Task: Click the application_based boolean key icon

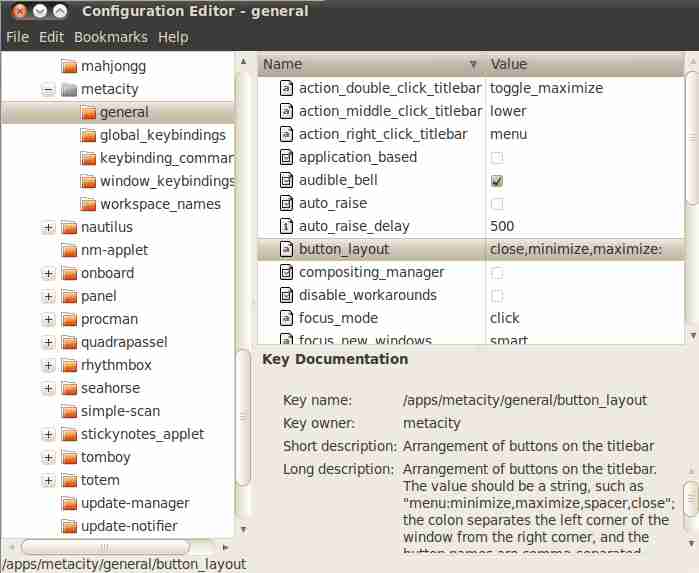Action: 286,157
